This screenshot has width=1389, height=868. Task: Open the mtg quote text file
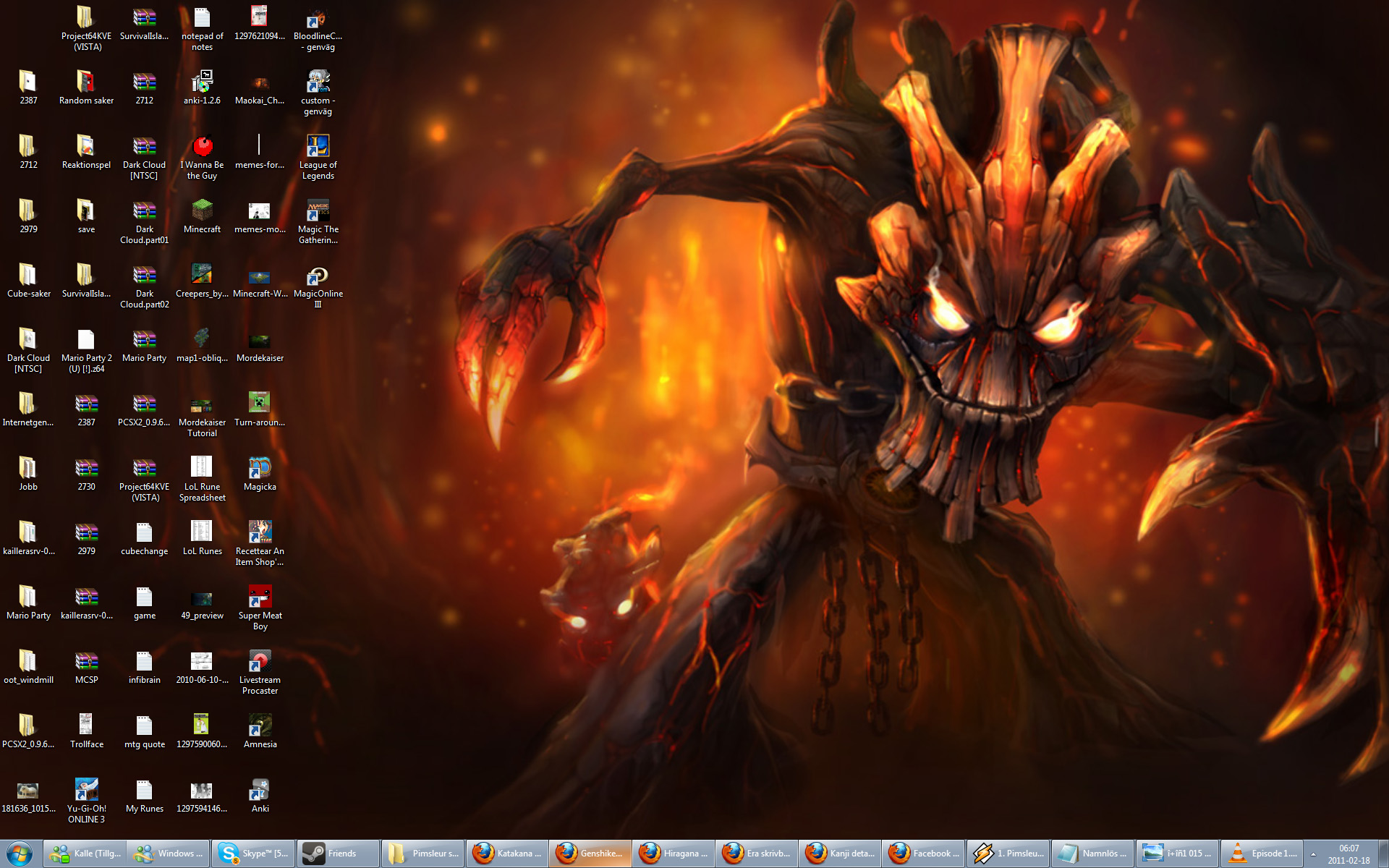point(144,731)
